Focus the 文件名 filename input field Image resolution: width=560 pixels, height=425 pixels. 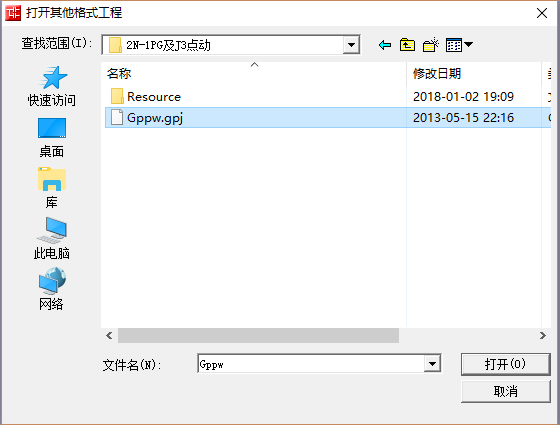click(311, 364)
